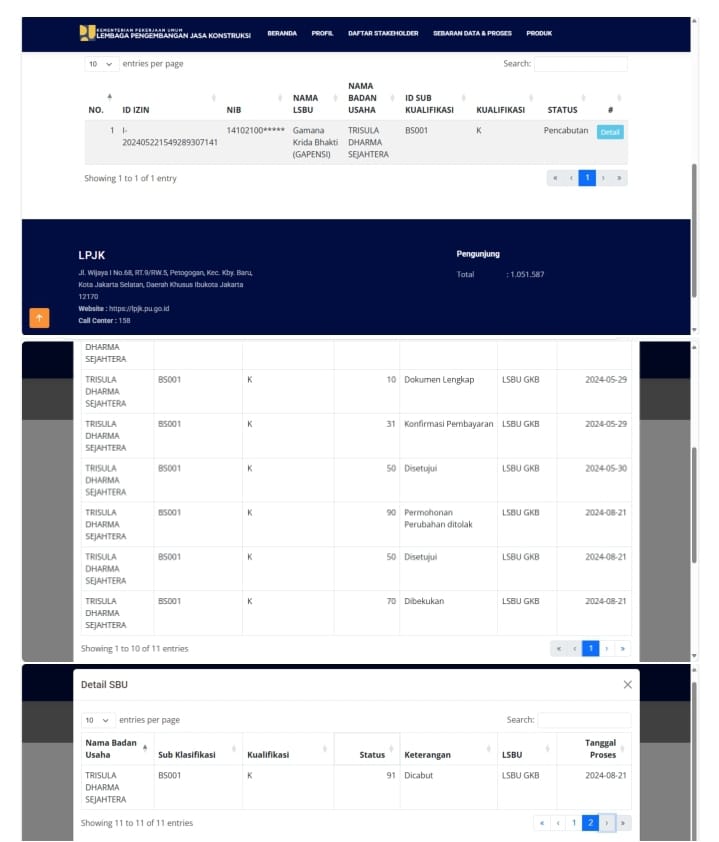Click the Search field in Detail SBU
The width and height of the screenshot is (719, 842).
[584, 720]
